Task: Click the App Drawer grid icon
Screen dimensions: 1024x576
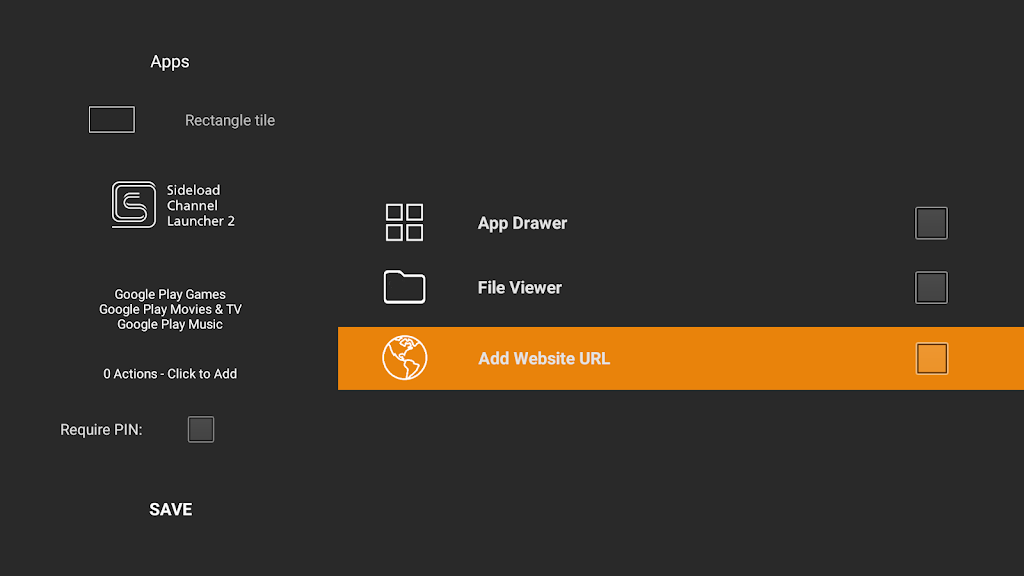Action: click(404, 223)
